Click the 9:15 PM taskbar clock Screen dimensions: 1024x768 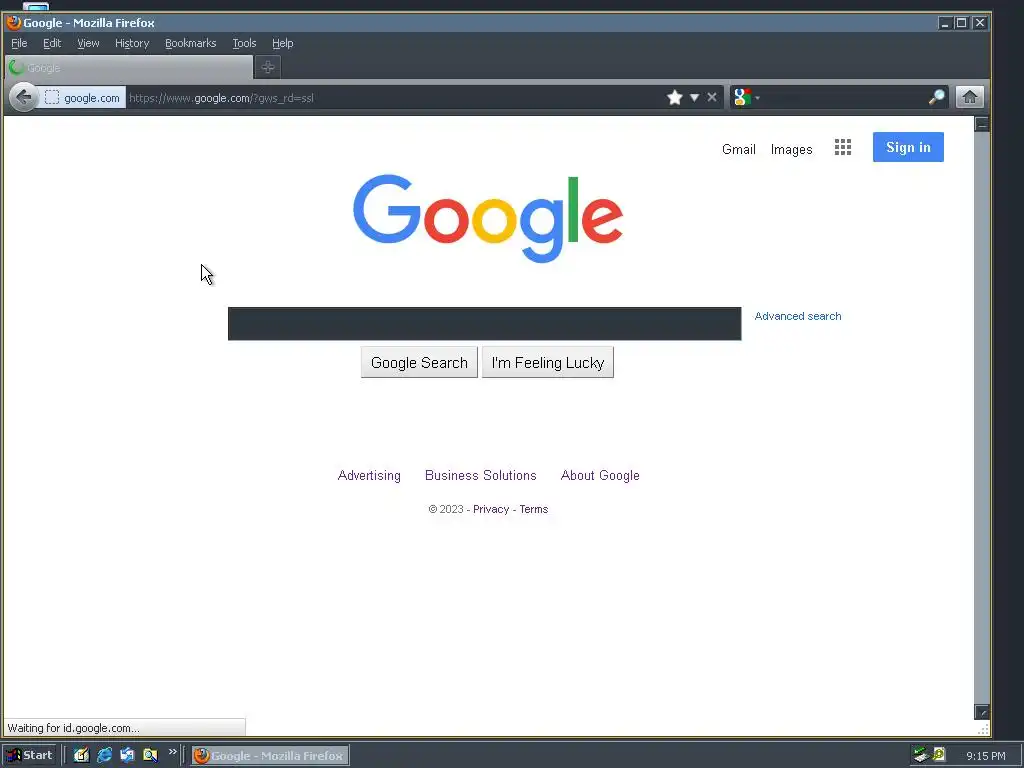pos(985,756)
